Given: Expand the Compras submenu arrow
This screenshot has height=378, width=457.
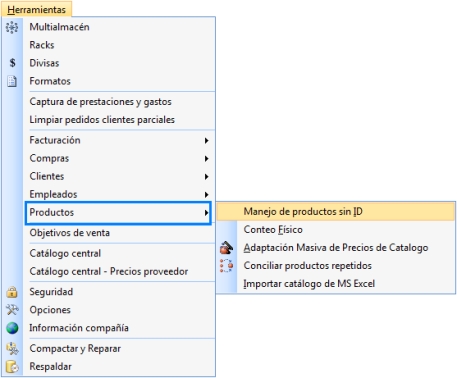Looking at the screenshot, I should click(206, 159).
